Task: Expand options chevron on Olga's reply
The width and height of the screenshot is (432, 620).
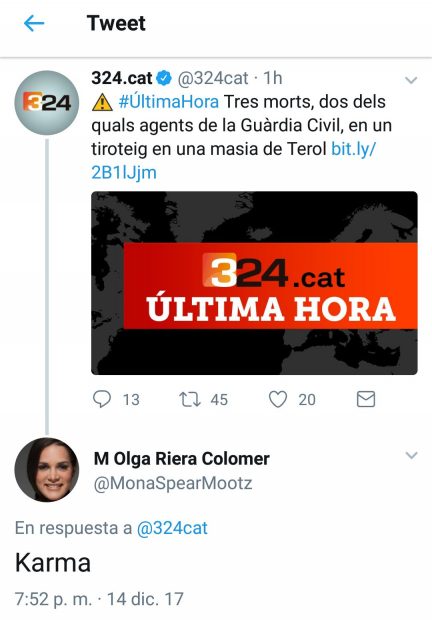Action: [x=411, y=456]
